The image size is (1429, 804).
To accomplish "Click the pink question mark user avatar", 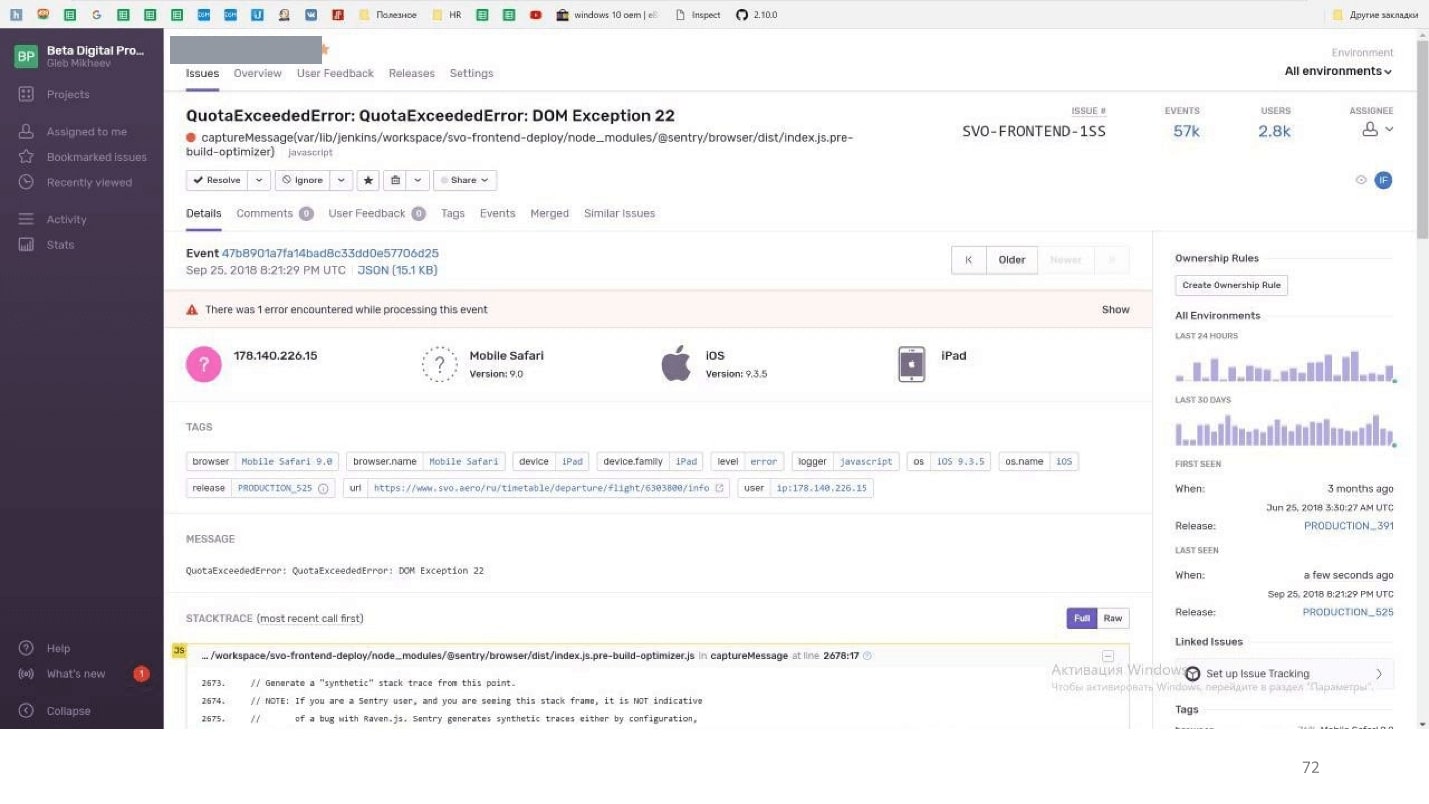I will point(204,364).
